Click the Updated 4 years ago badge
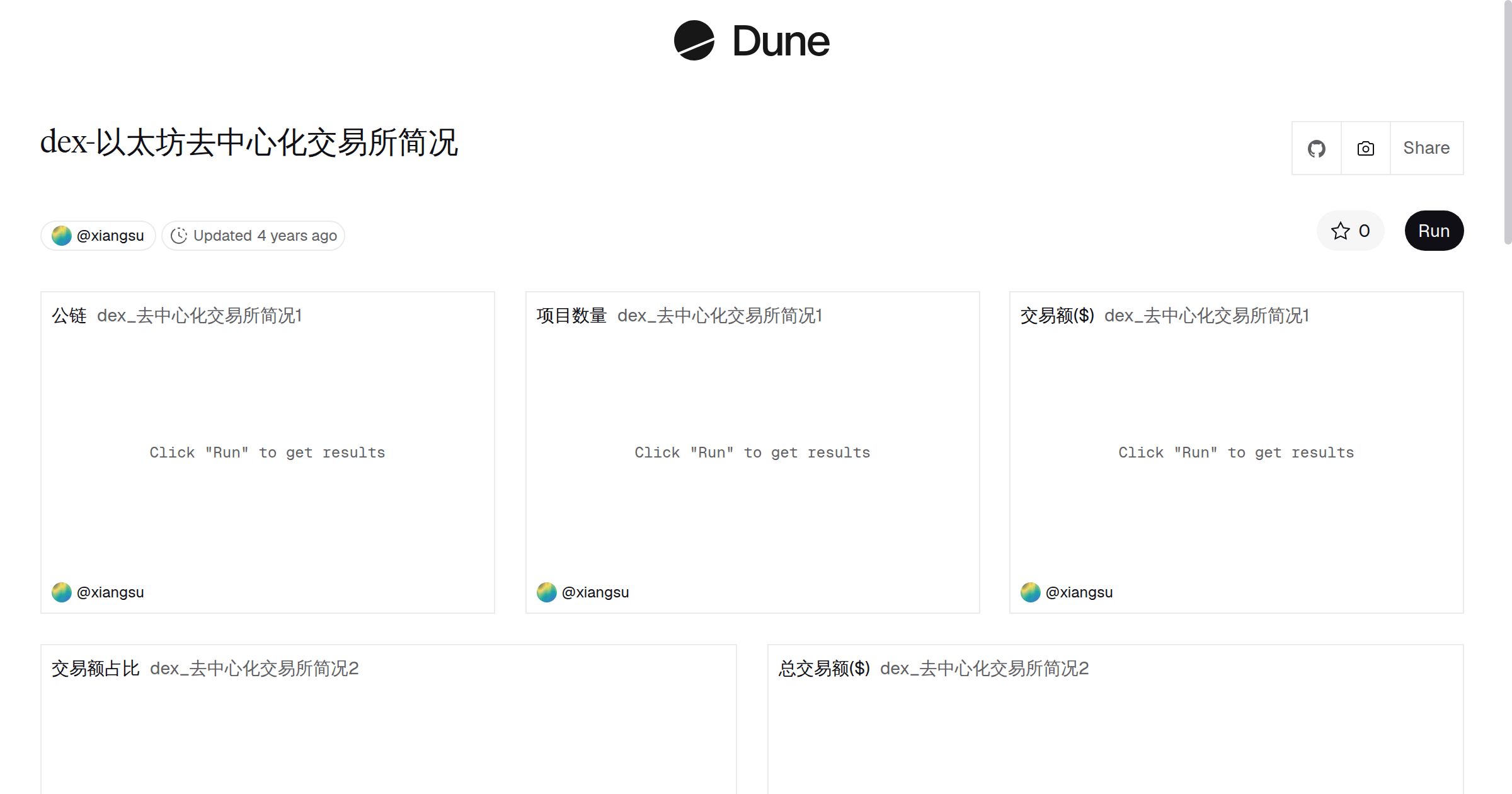Viewport: 1512px width, 794px height. (253, 236)
